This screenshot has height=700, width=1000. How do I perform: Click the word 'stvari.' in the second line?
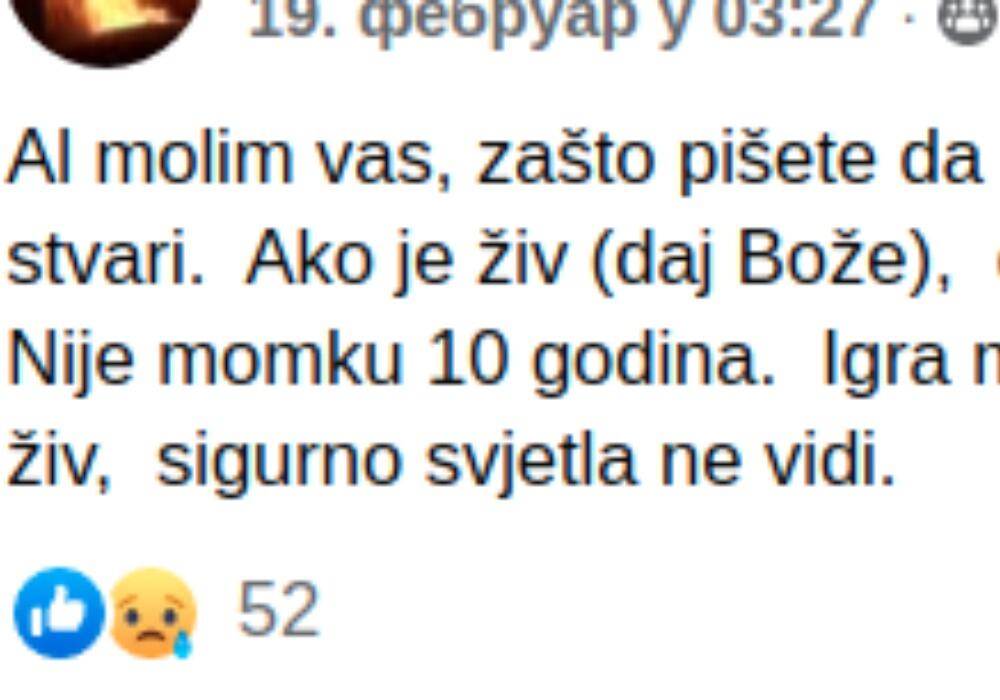point(106,259)
